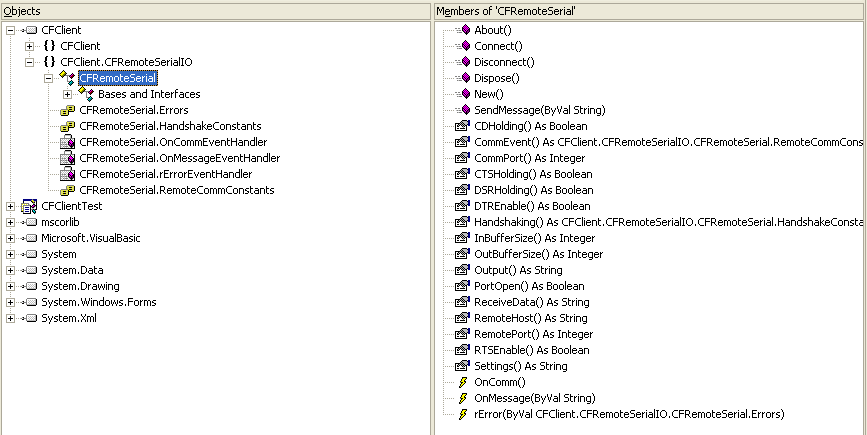This screenshot has height=435, width=867.
Task: Click the class icon beside CFRemoteSerial
Action: (67, 78)
